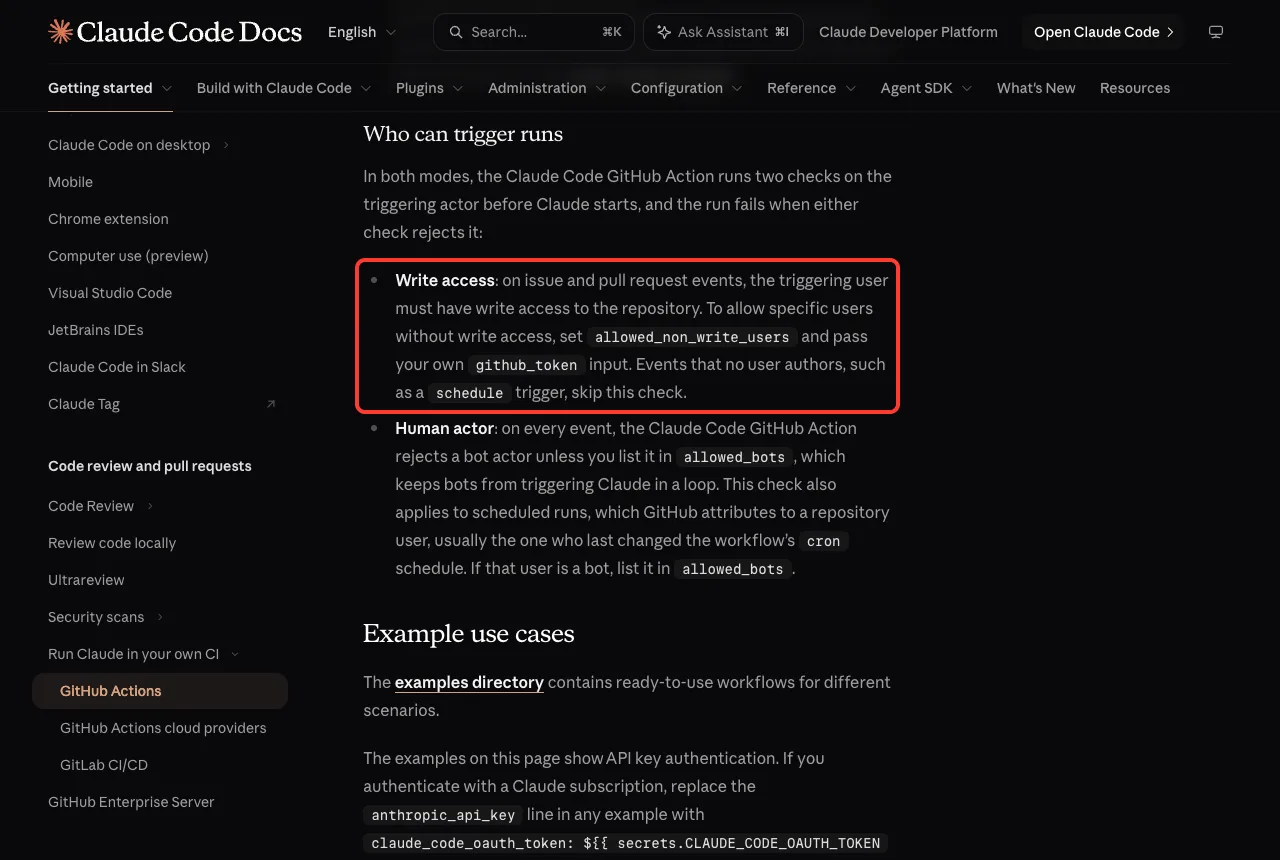Expand the Security scans sidebar chevron
The image size is (1280, 860).
(x=160, y=617)
